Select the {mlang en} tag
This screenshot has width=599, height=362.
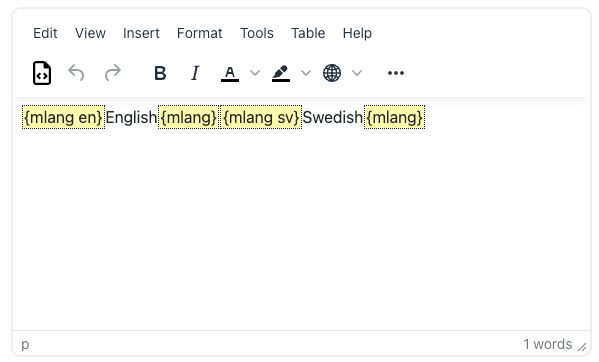(63, 117)
